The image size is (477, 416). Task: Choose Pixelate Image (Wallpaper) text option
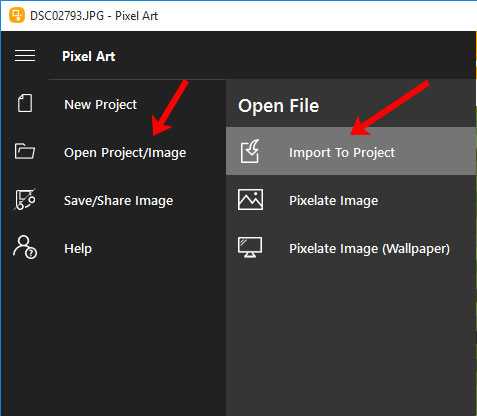[x=369, y=249]
